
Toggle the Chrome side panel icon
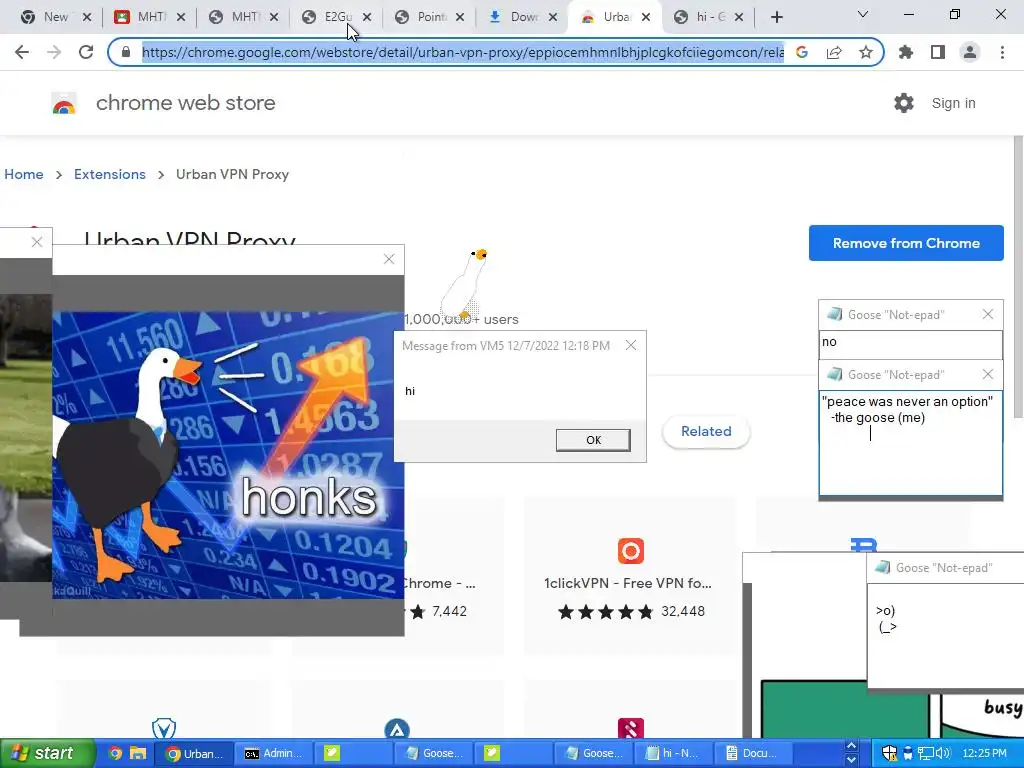(938, 52)
